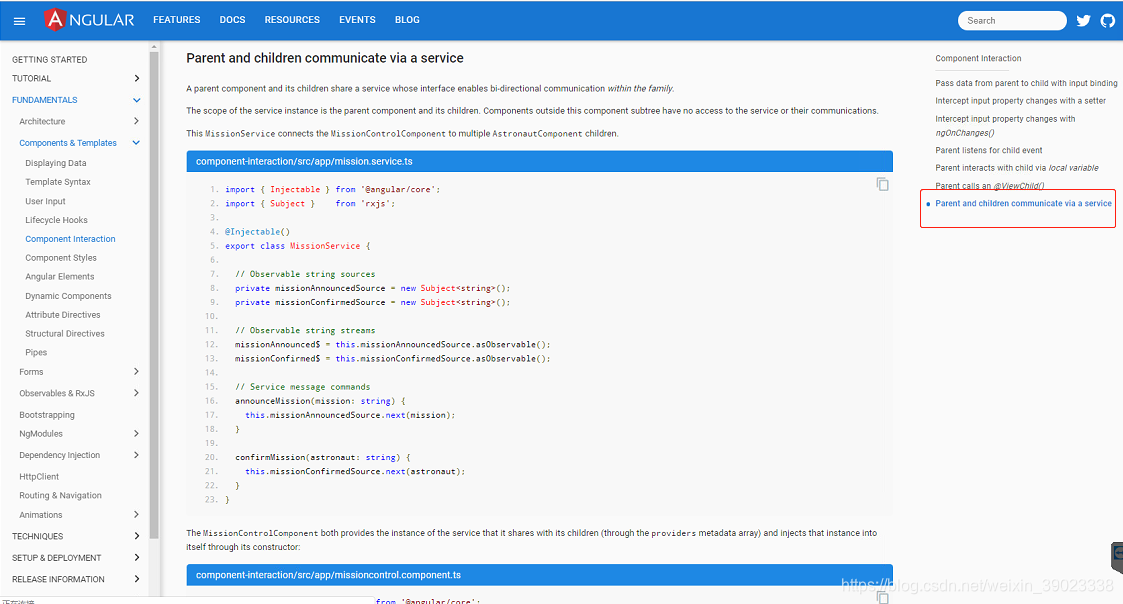
Task: Expand the Animations chevron
Action: tap(136, 514)
